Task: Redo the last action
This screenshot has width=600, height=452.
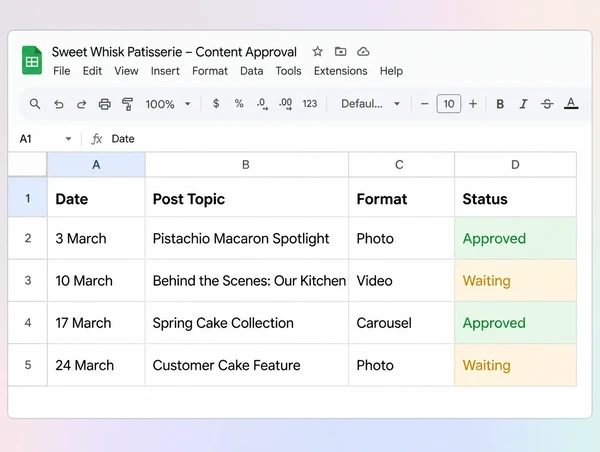Action: pos(82,104)
